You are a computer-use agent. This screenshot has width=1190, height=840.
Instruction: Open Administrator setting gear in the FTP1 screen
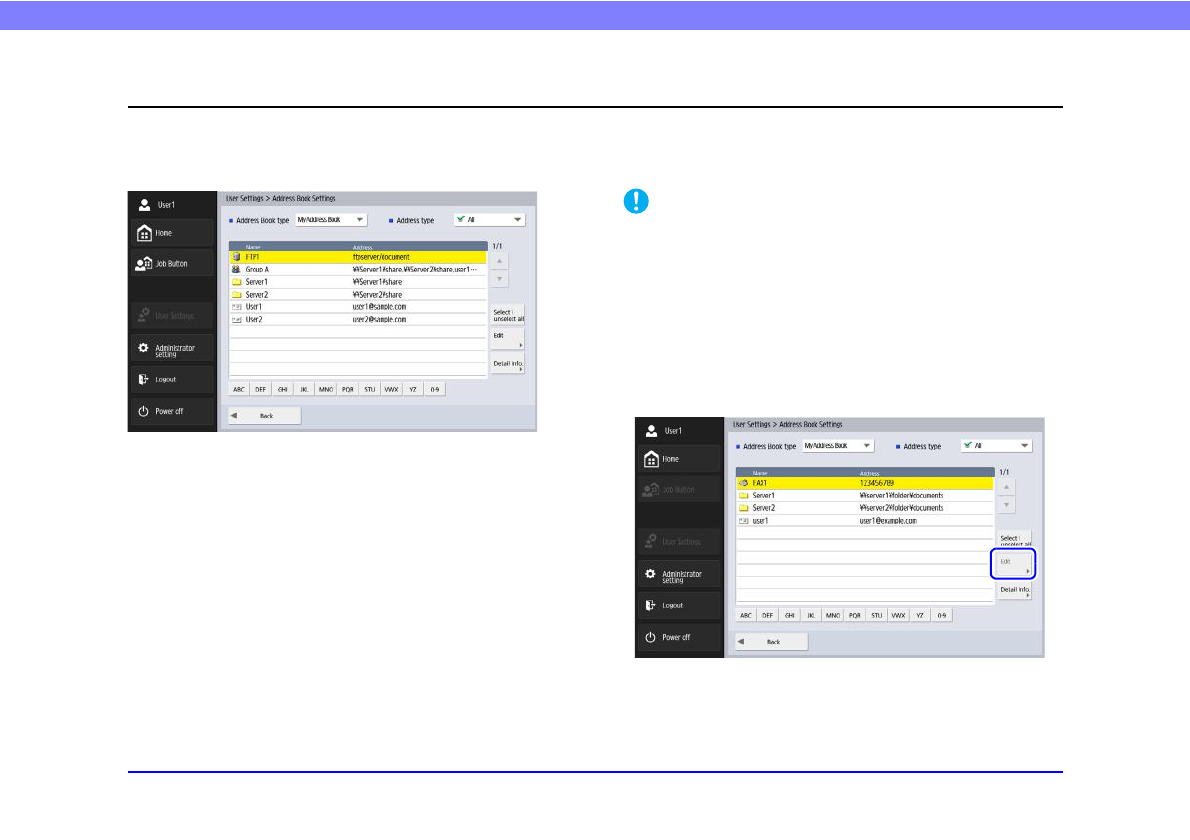click(143, 348)
